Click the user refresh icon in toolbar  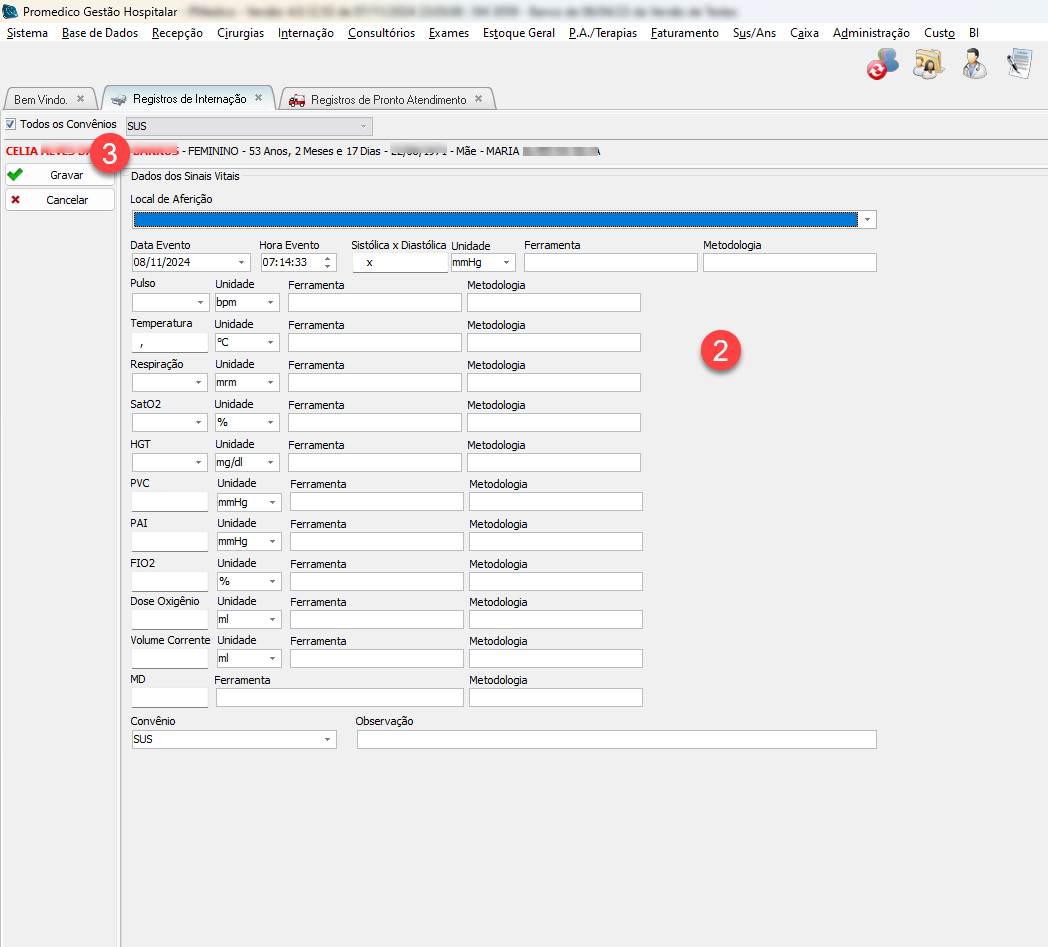882,64
